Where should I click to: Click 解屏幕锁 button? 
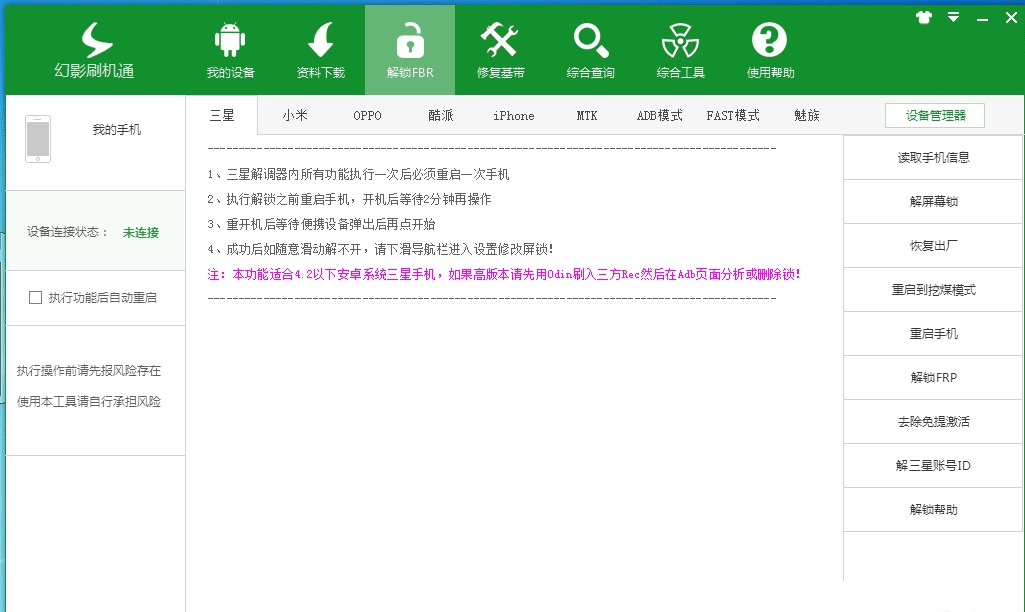pos(933,201)
